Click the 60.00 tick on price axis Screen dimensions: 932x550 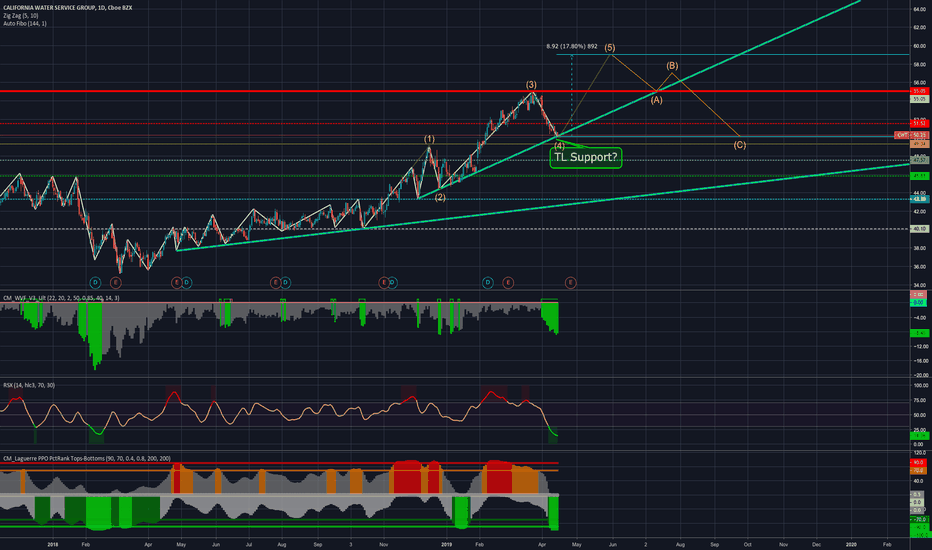click(919, 46)
